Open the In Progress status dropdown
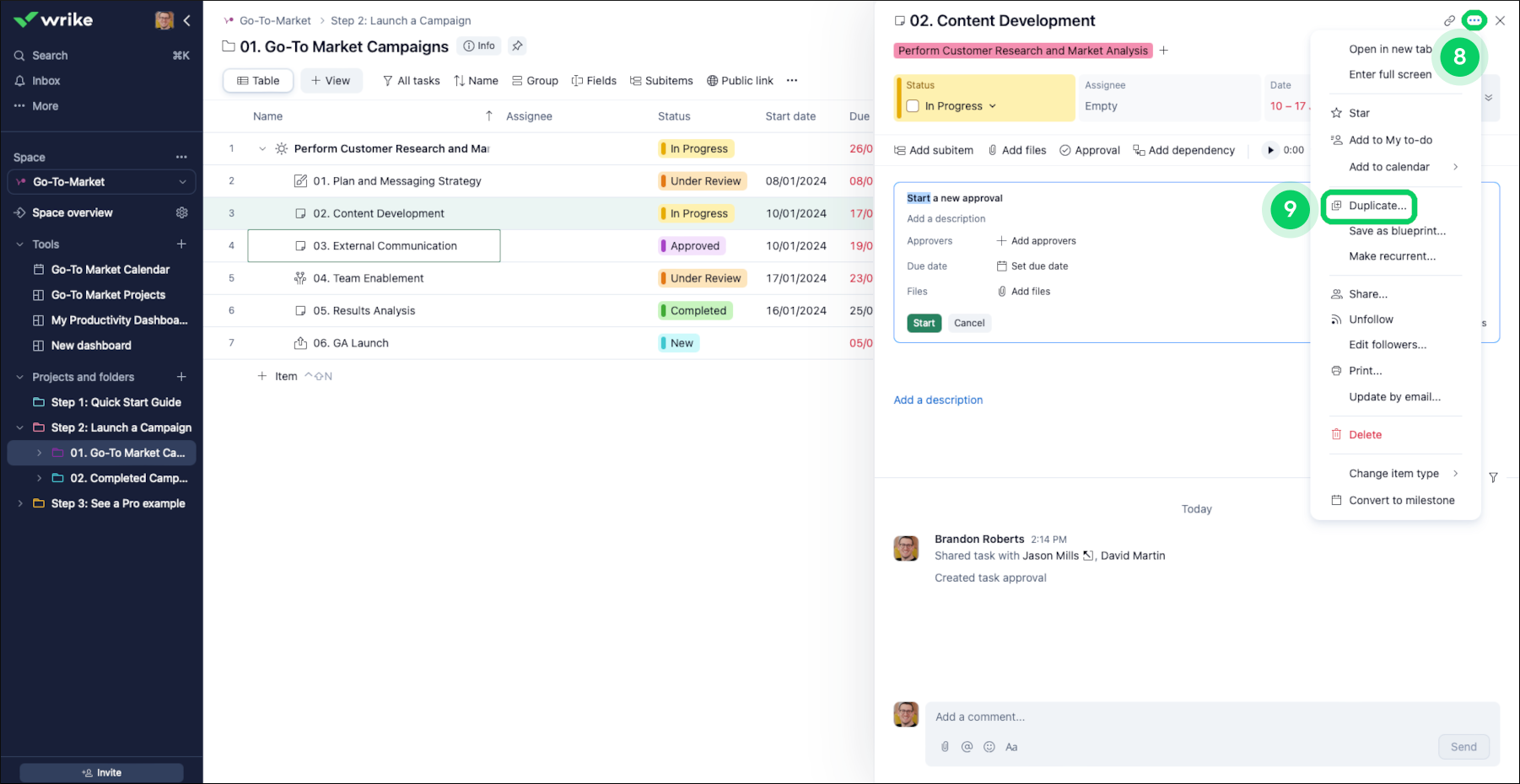This screenshot has width=1520, height=784. pos(992,106)
